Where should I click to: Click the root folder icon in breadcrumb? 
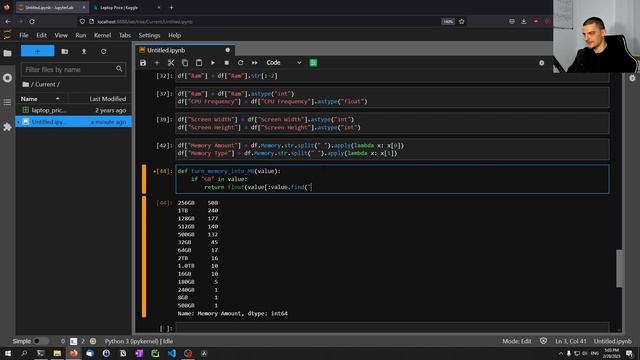pyautogui.click(x=26, y=84)
